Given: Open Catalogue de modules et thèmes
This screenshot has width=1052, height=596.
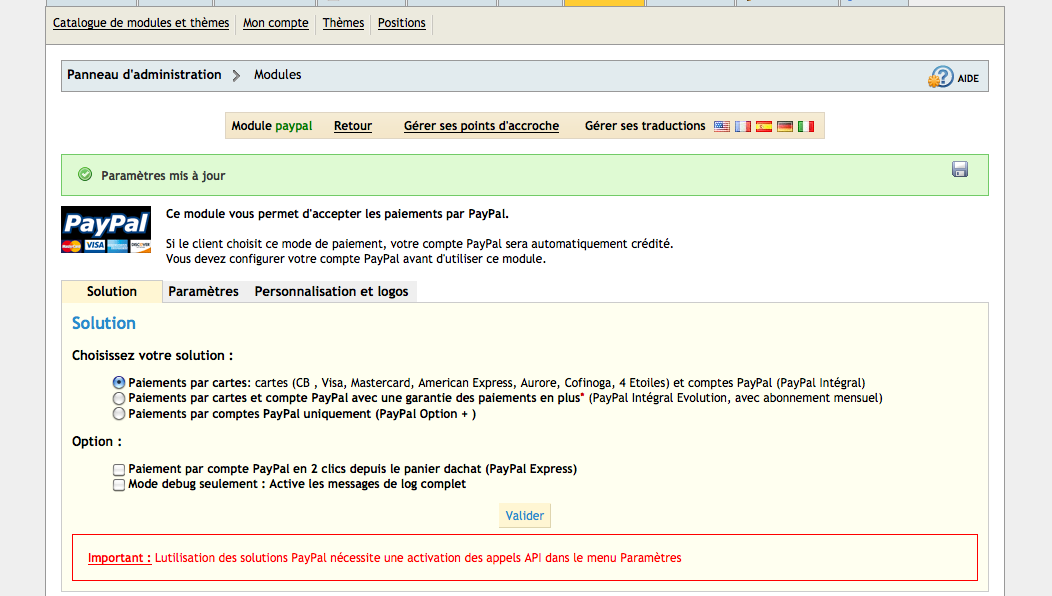Looking at the screenshot, I should (x=141, y=23).
